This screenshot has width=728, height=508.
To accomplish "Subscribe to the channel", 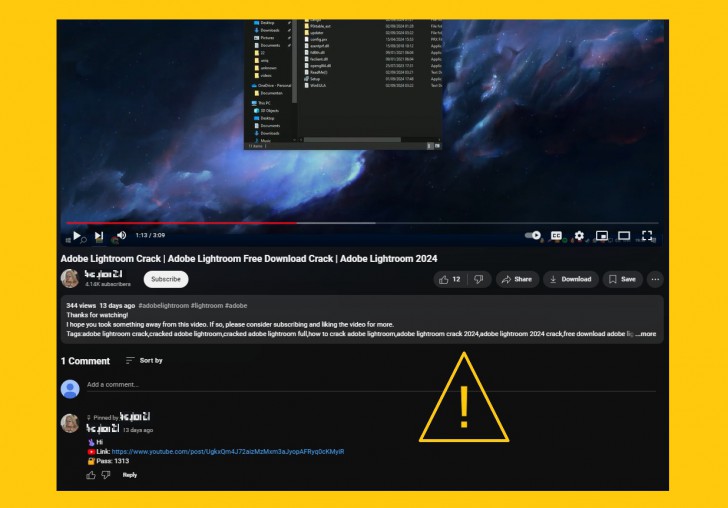I will [166, 279].
